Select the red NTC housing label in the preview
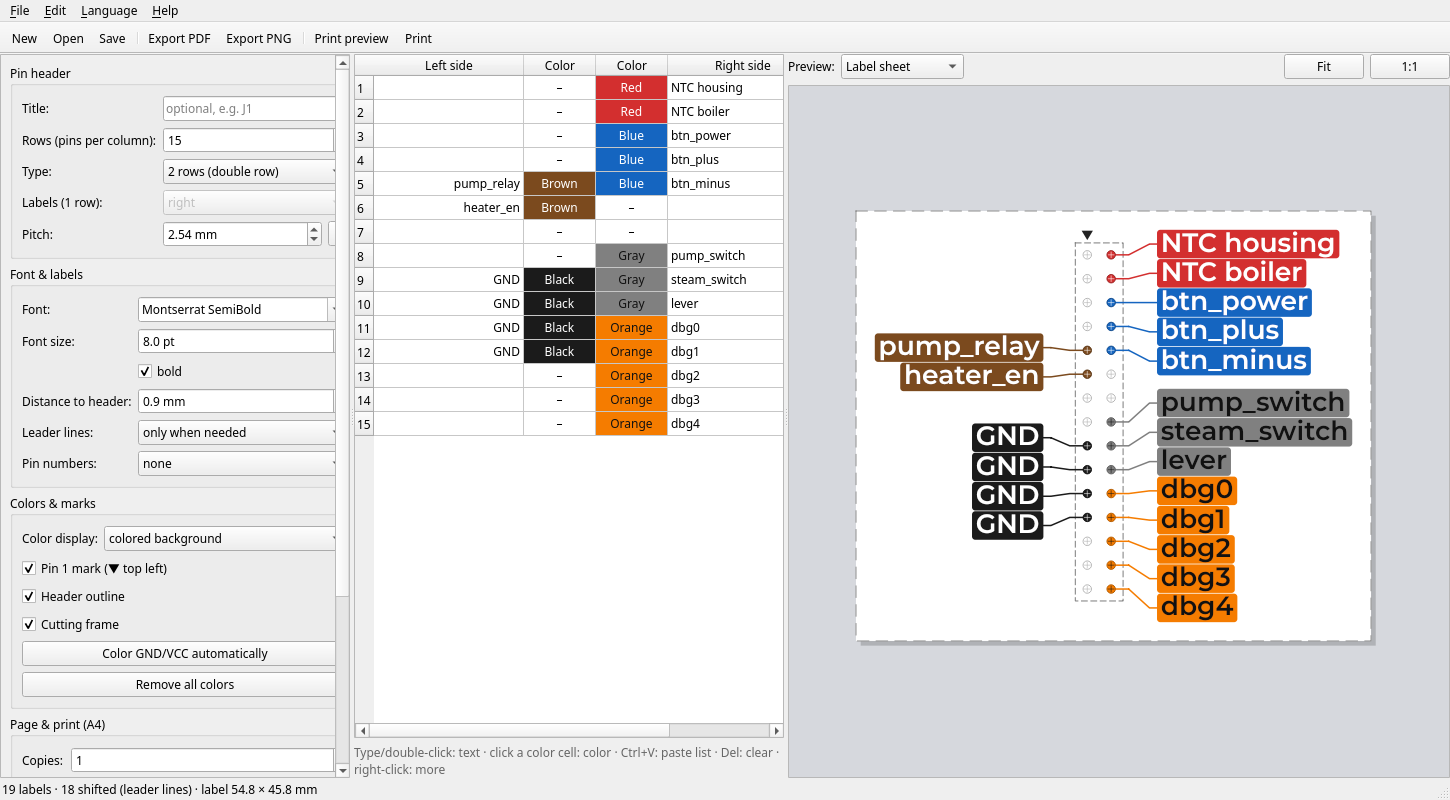 [x=1247, y=243]
